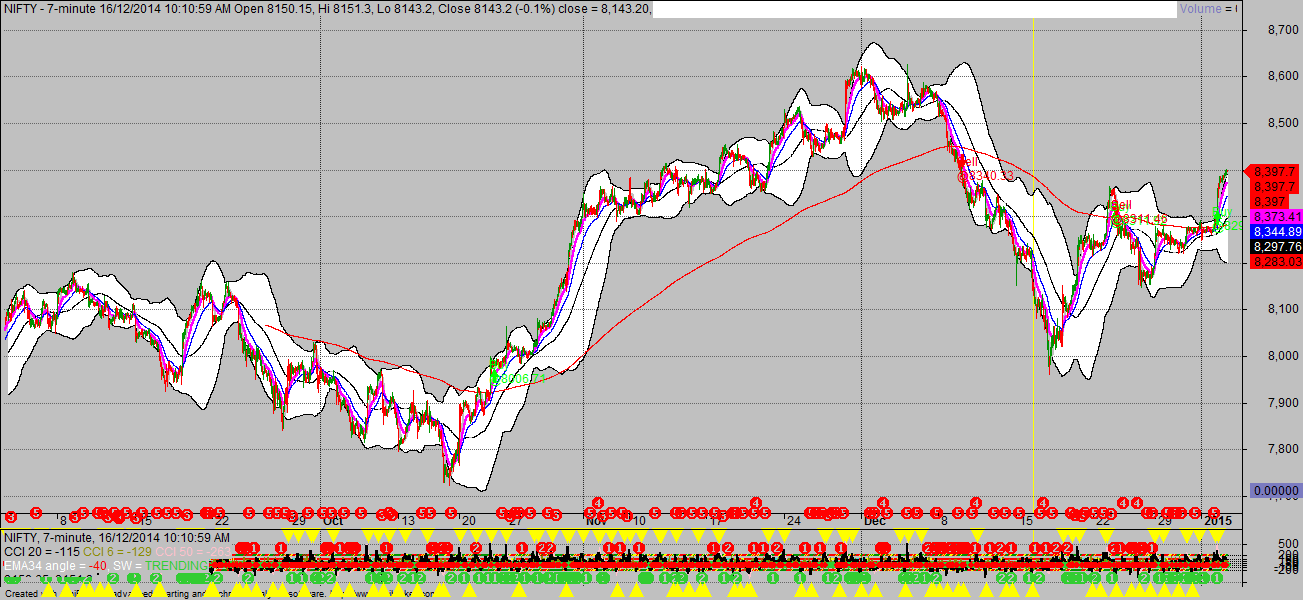Click the 13 date label after Oct
Image resolution: width=1303 pixels, height=600 pixels.
click(x=408, y=521)
